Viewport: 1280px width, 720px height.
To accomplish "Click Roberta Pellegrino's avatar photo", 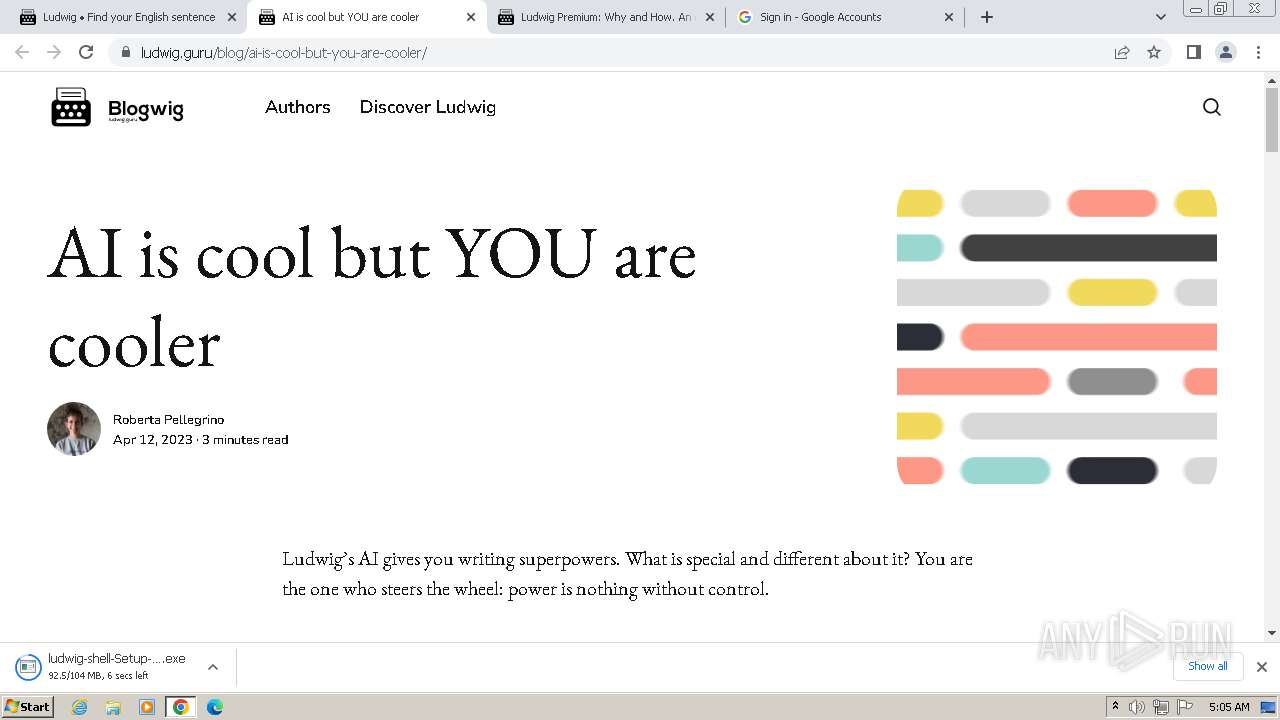I will point(74,429).
